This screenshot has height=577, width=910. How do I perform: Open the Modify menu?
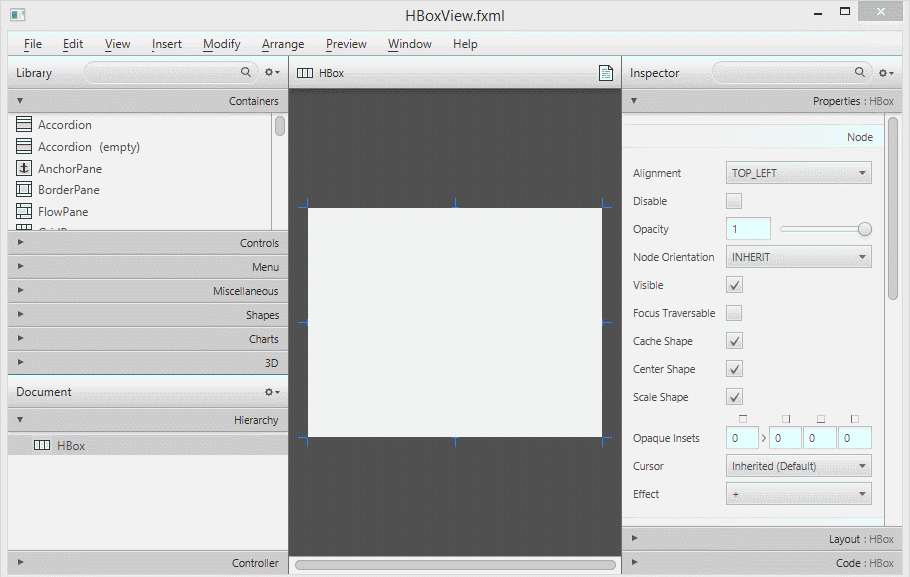[222, 44]
